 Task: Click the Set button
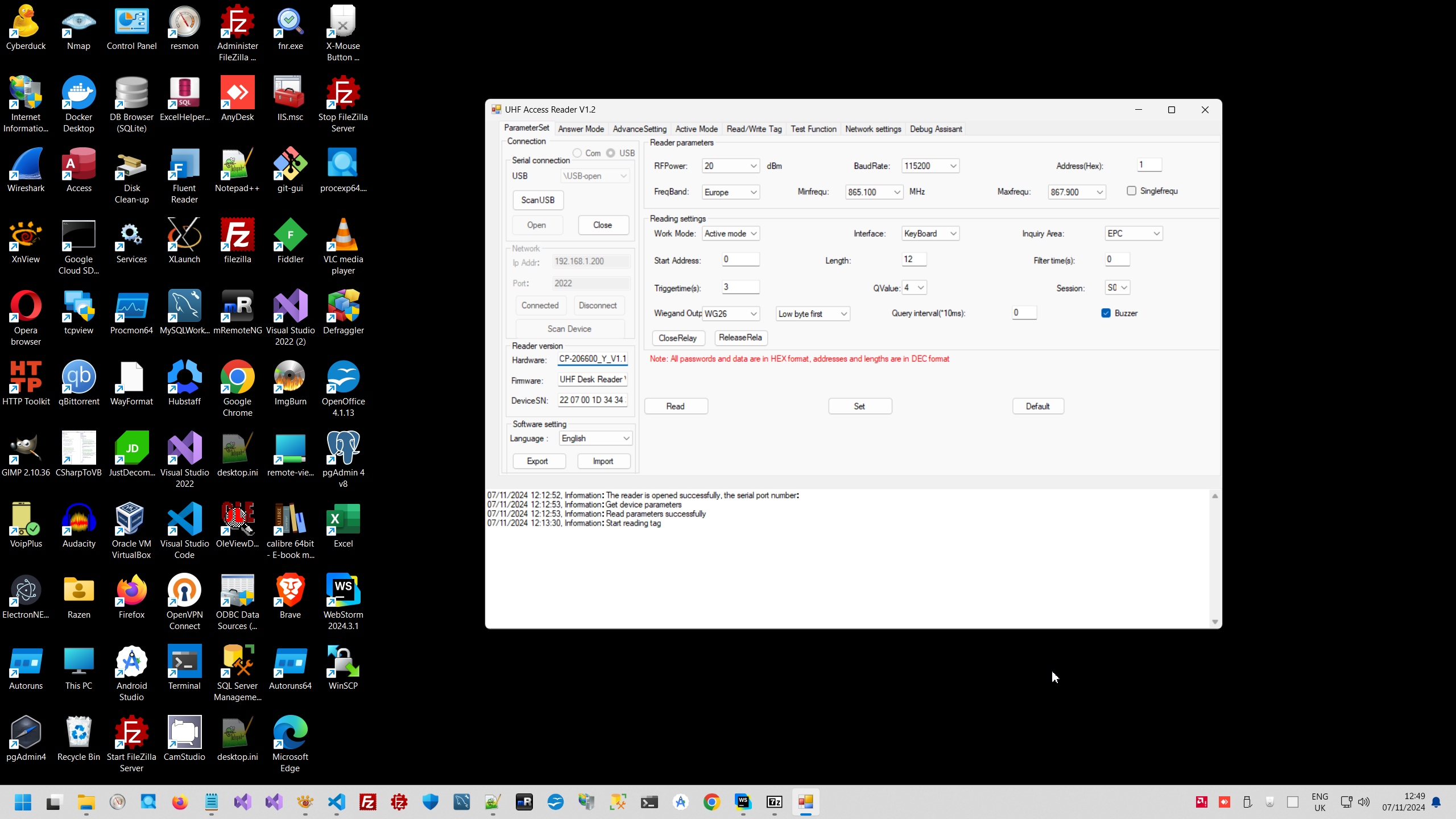tap(859, 406)
